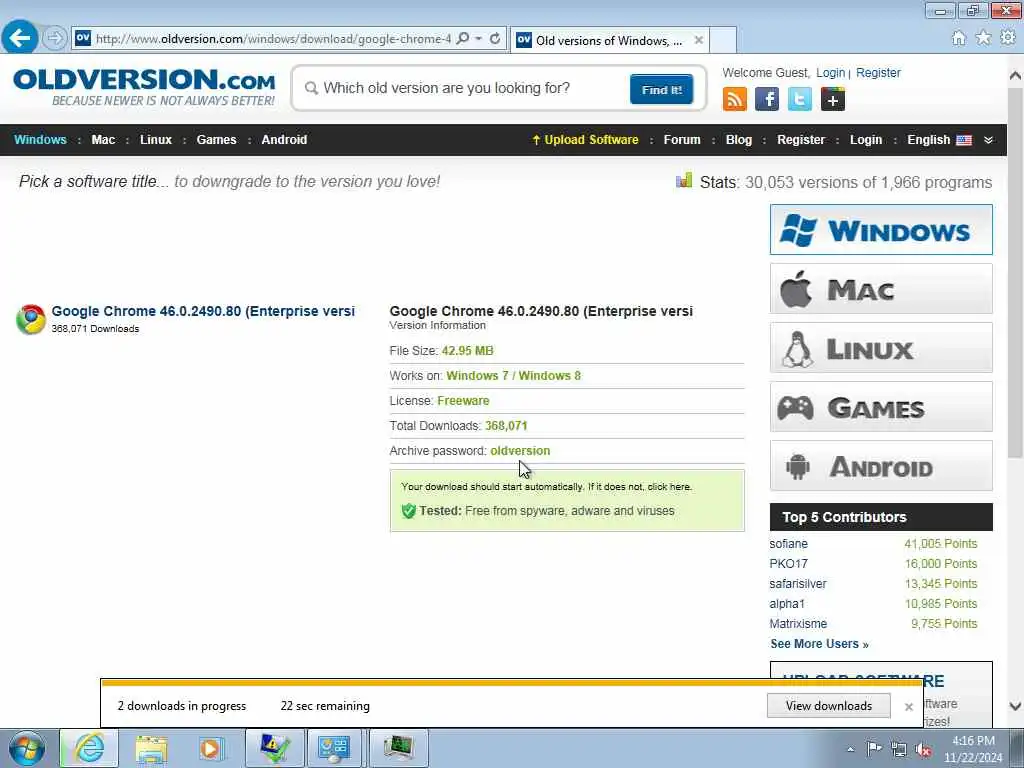Viewport: 1024px width, 768px height.
Task: Click the Facebook icon in the header
Action: coord(767,99)
